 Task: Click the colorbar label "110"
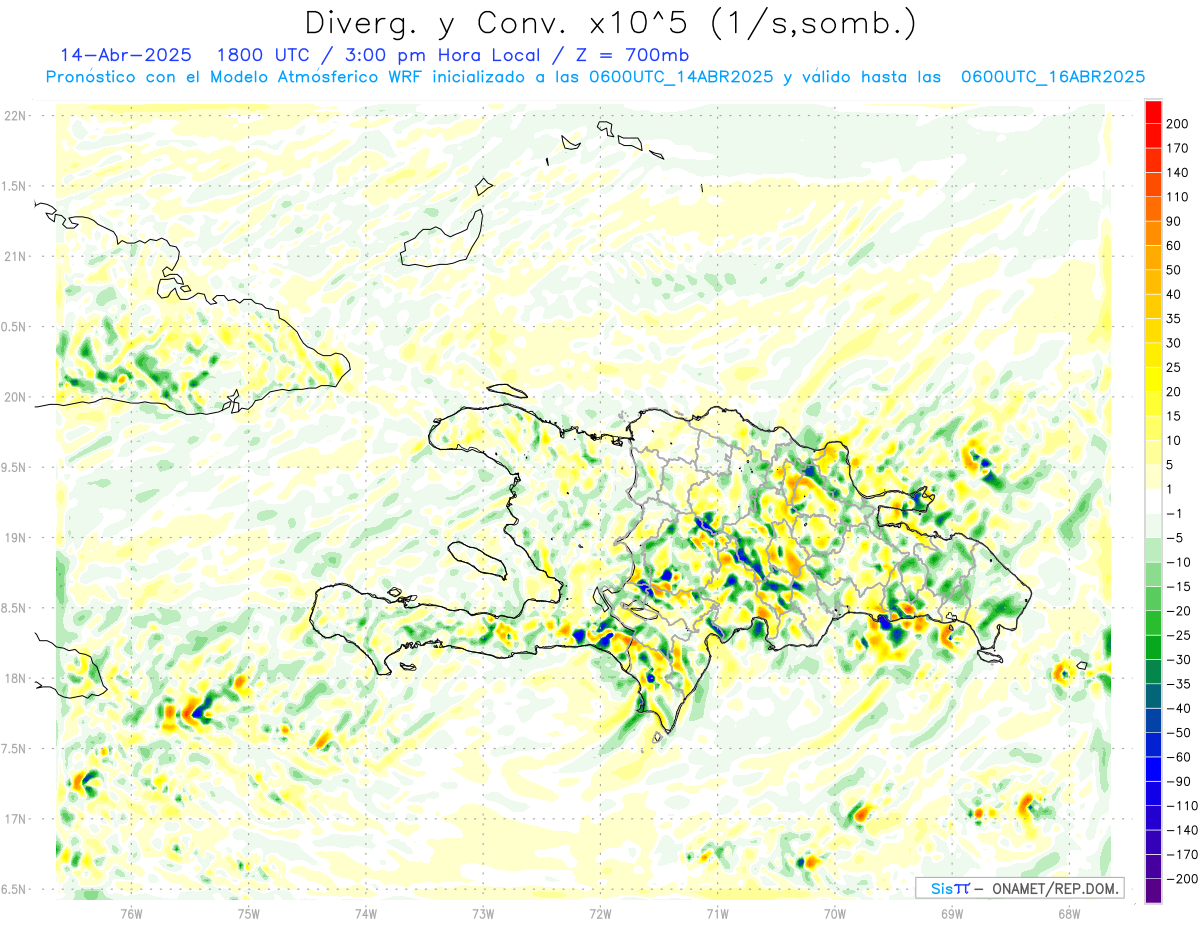(1179, 197)
